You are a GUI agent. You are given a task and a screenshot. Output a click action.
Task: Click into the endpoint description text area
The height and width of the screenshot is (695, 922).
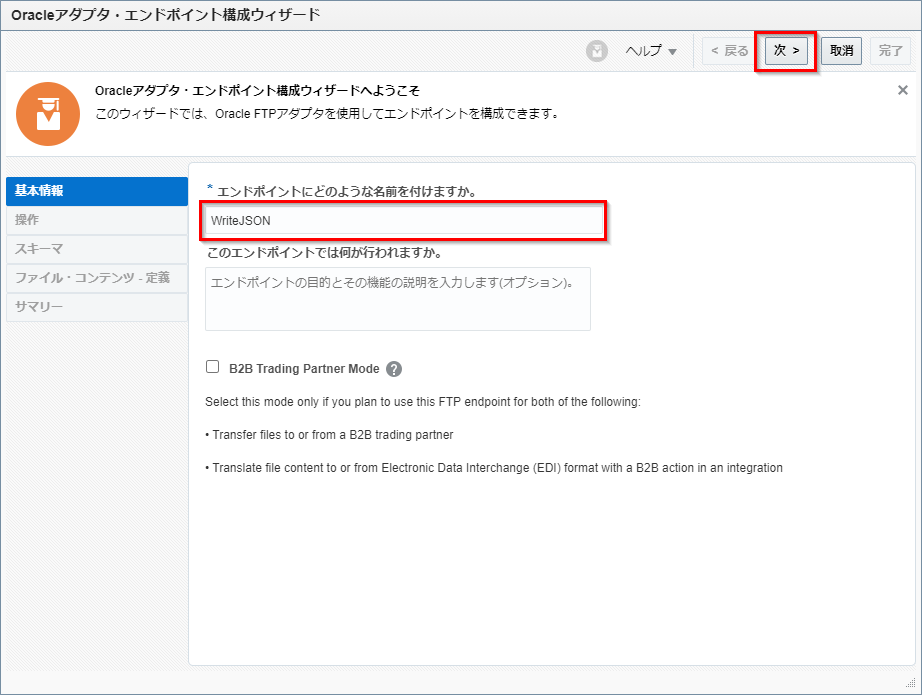point(397,298)
